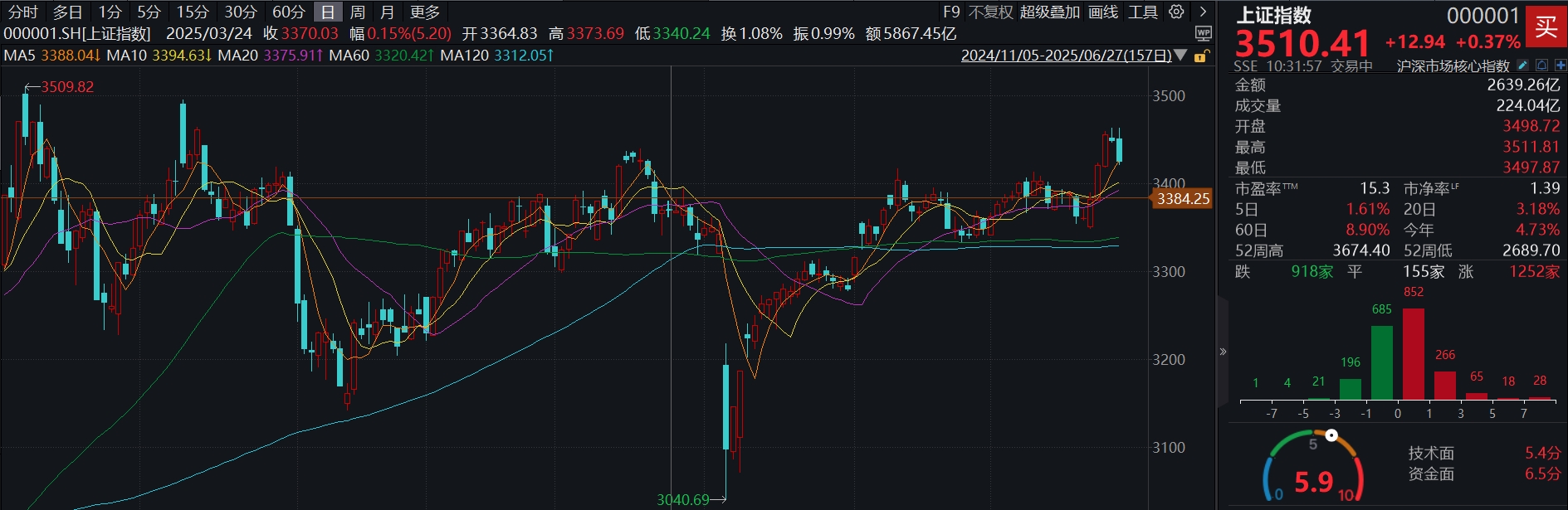Switch to 分时 intraday view
The height and width of the screenshot is (510, 1568).
pyautogui.click(x=23, y=12)
